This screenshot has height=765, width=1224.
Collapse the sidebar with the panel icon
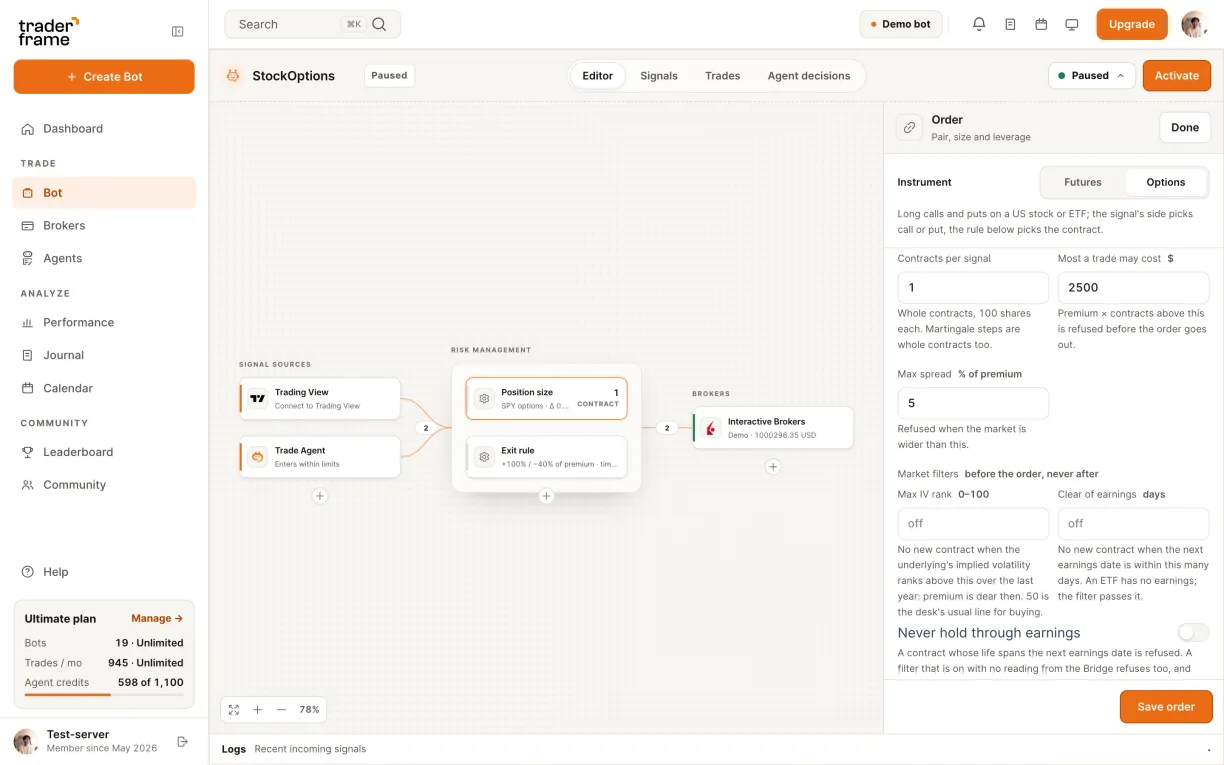(178, 32)
